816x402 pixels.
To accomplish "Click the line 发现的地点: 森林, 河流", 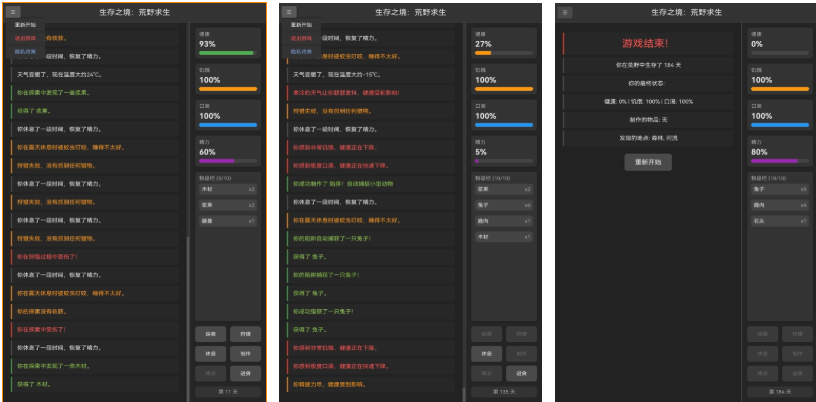I will [x=648, y=138].
